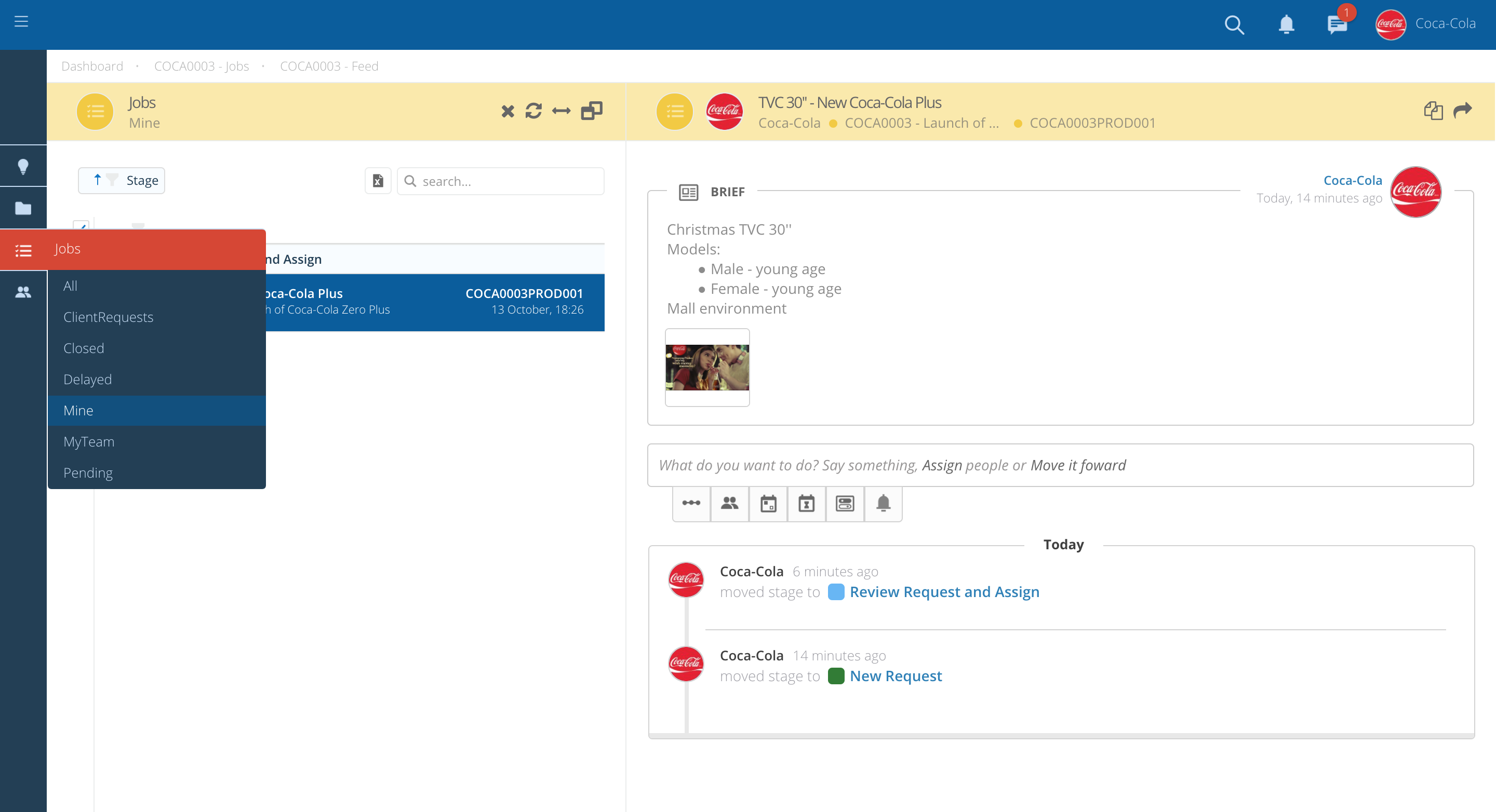Select the hourglass deadline icon

coord(807,504)
